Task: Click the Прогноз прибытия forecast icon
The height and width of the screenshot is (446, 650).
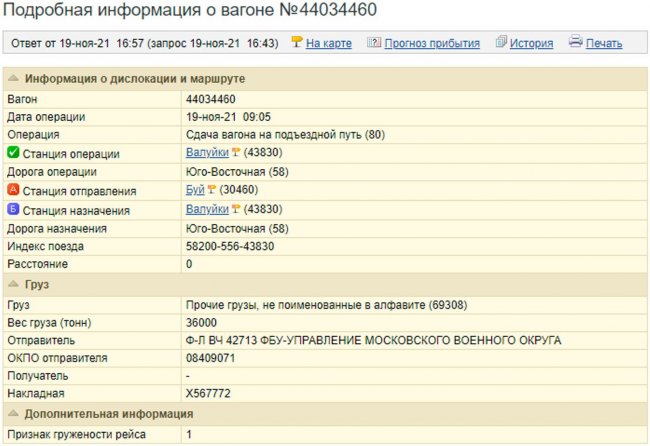Action: 374,43
